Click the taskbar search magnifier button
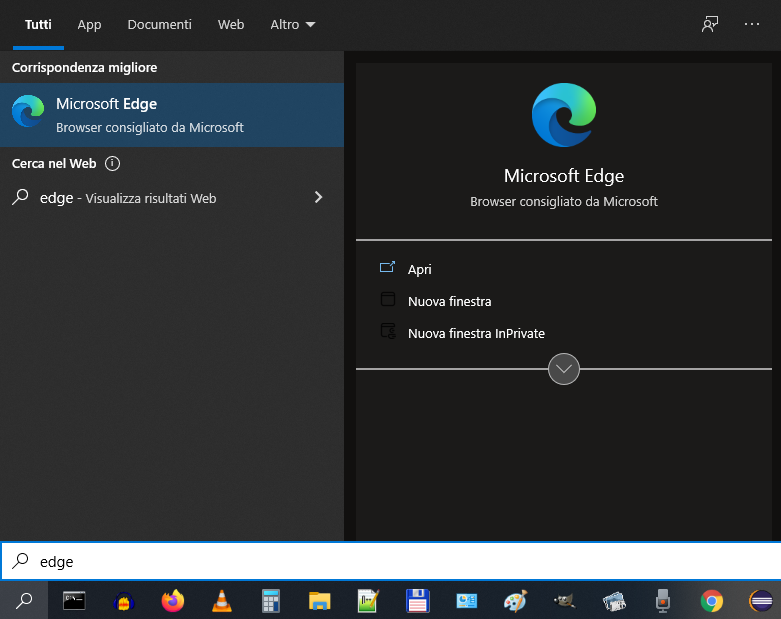Viewport: 781px width, 619px height. pos(24,601)
